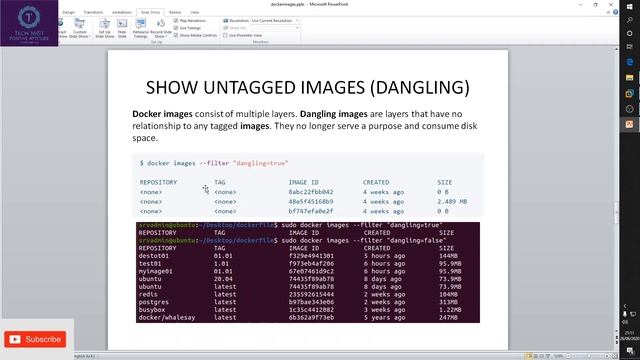Click zoom out minus button in status bar

[x=569, y=356]
